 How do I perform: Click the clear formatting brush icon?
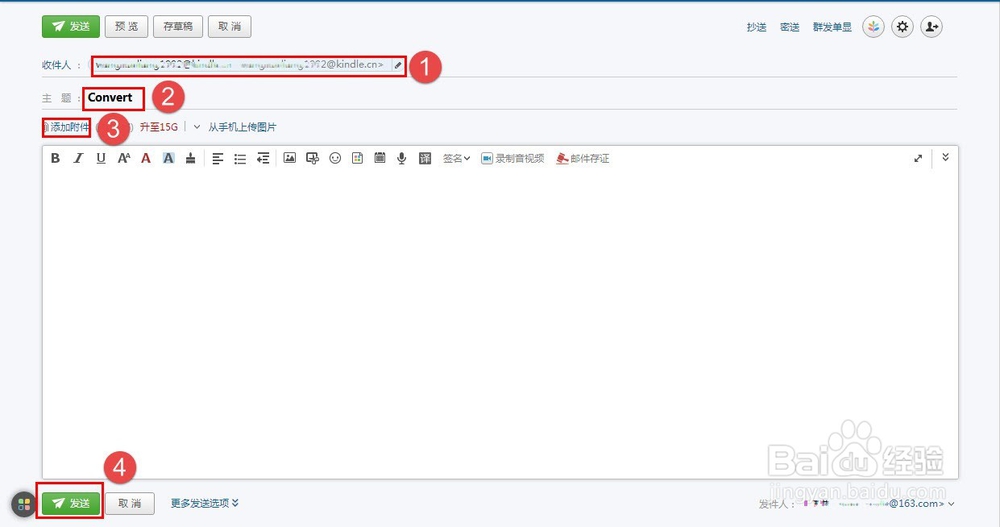click(190, 158)
